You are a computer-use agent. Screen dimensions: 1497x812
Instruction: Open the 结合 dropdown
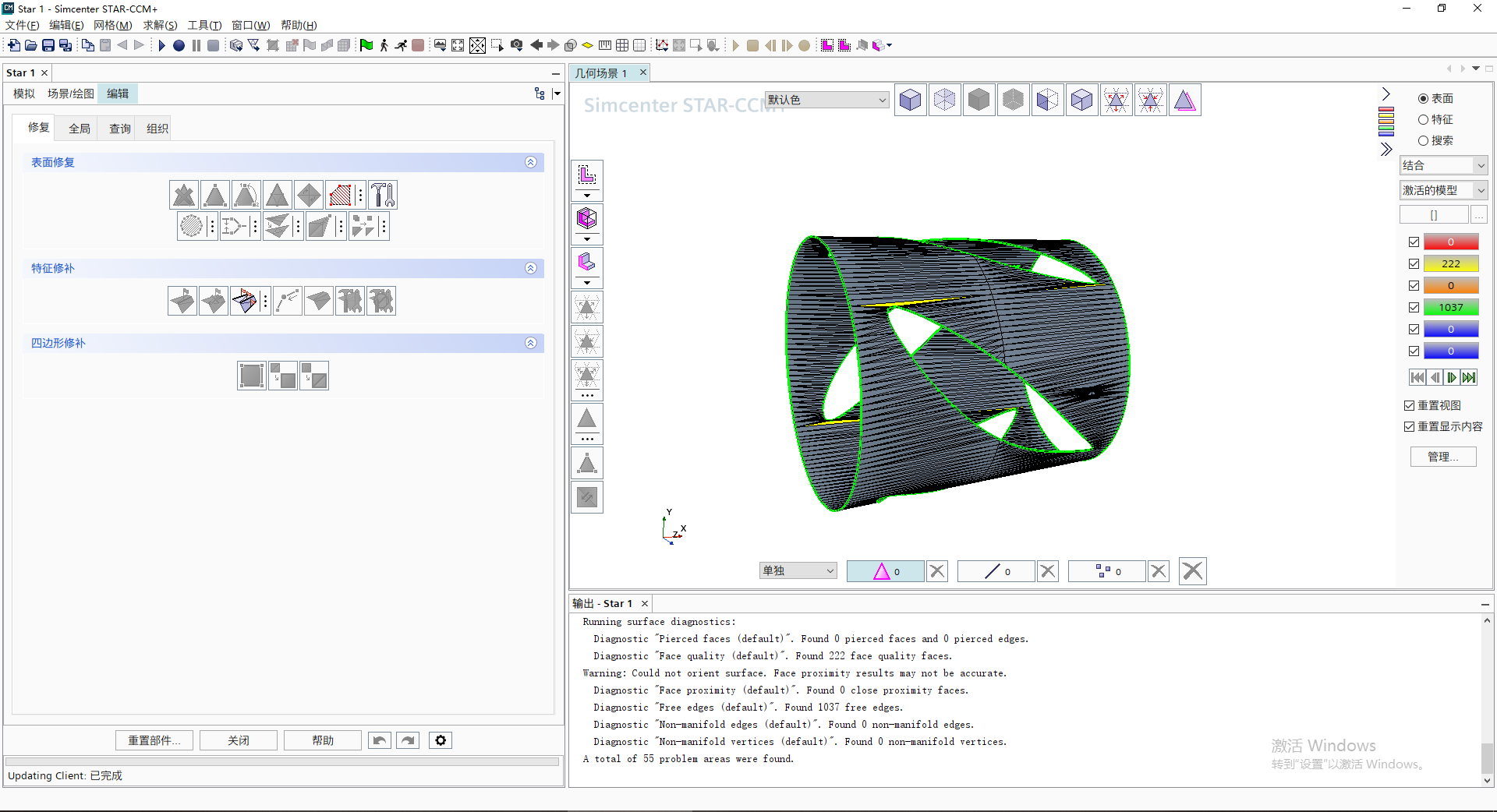1444,165
